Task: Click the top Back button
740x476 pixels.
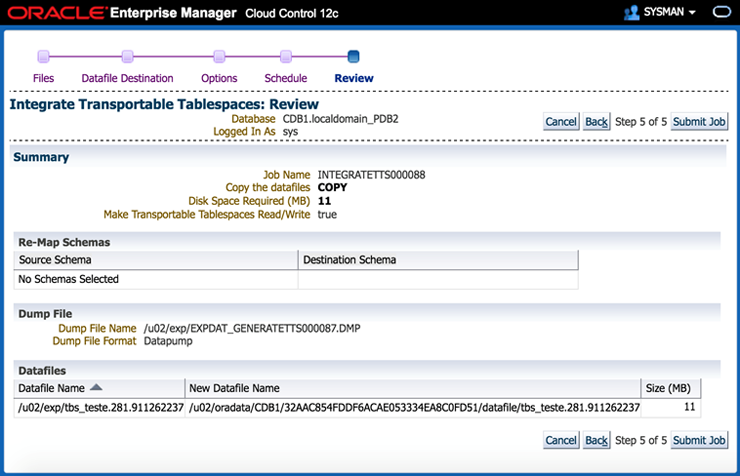Action: coord(597,122)
